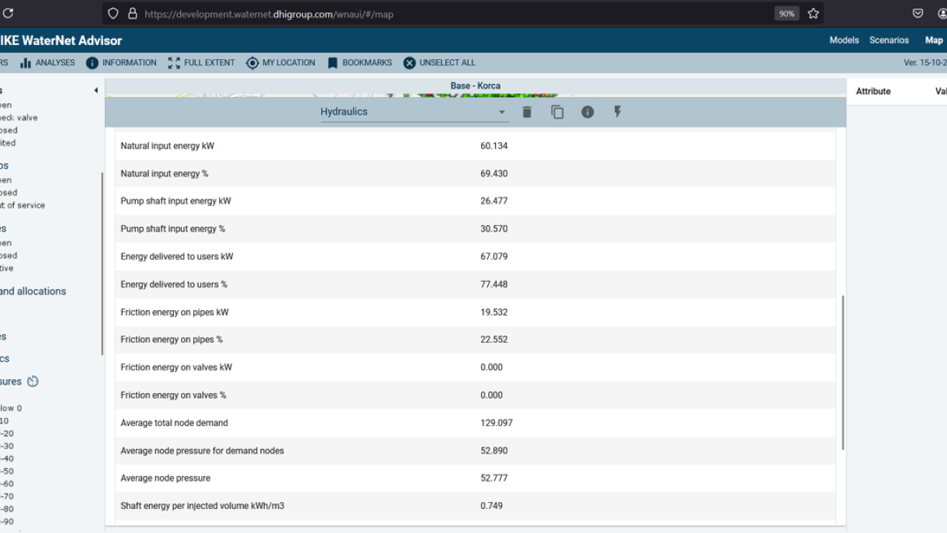The height and width of the screenshot is (533, 947).
Task: Select 'Pump shaft input energy %' label
Action: 173,229
